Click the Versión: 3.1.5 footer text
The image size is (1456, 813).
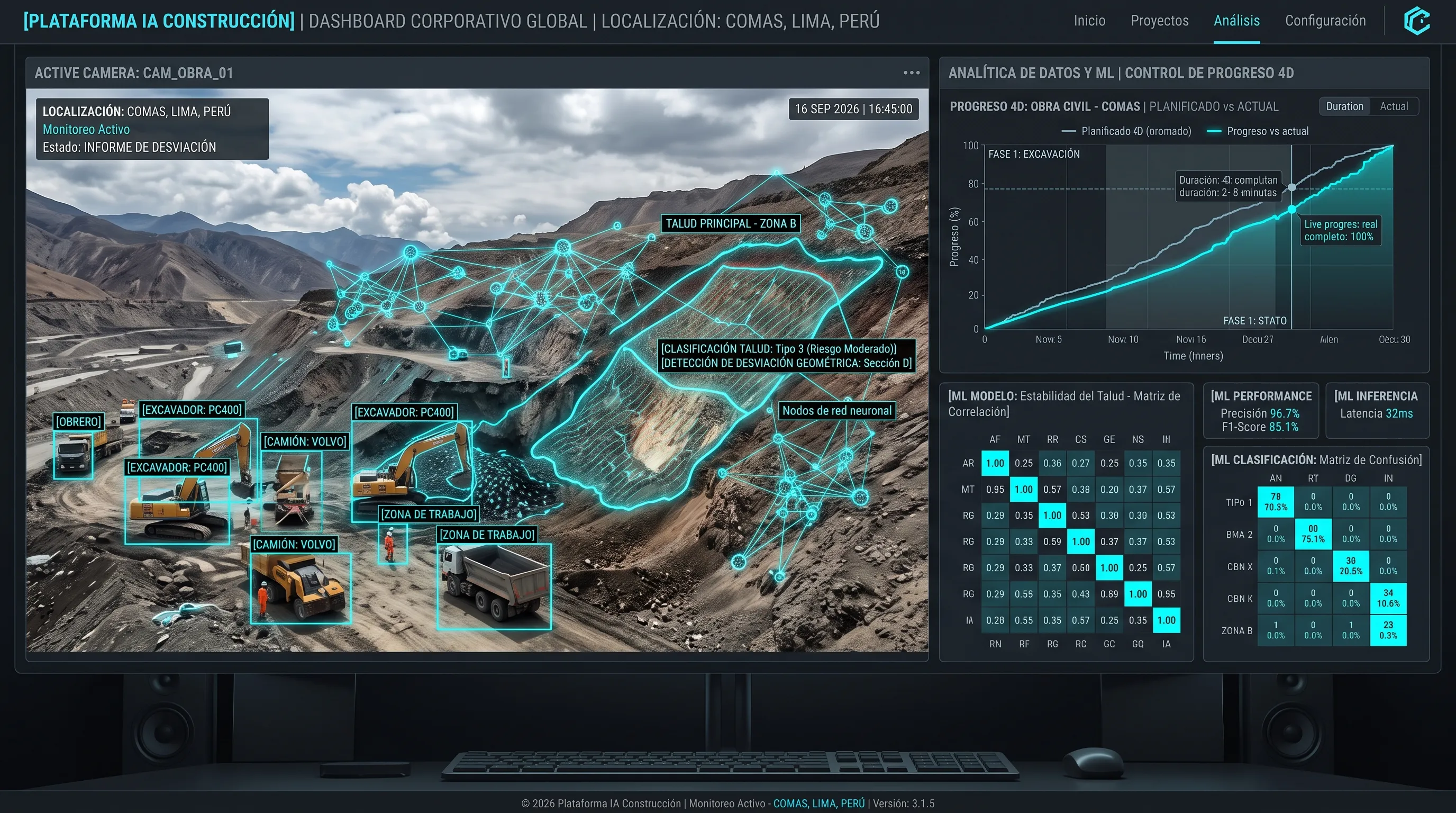(x=903, y=803)
